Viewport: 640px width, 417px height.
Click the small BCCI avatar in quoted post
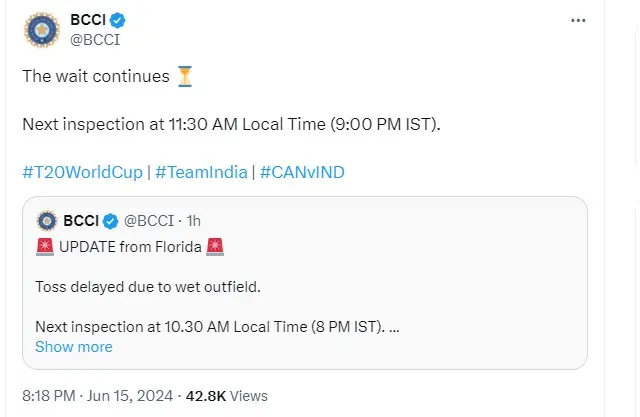pyautogui.click(x=45, y=220)
